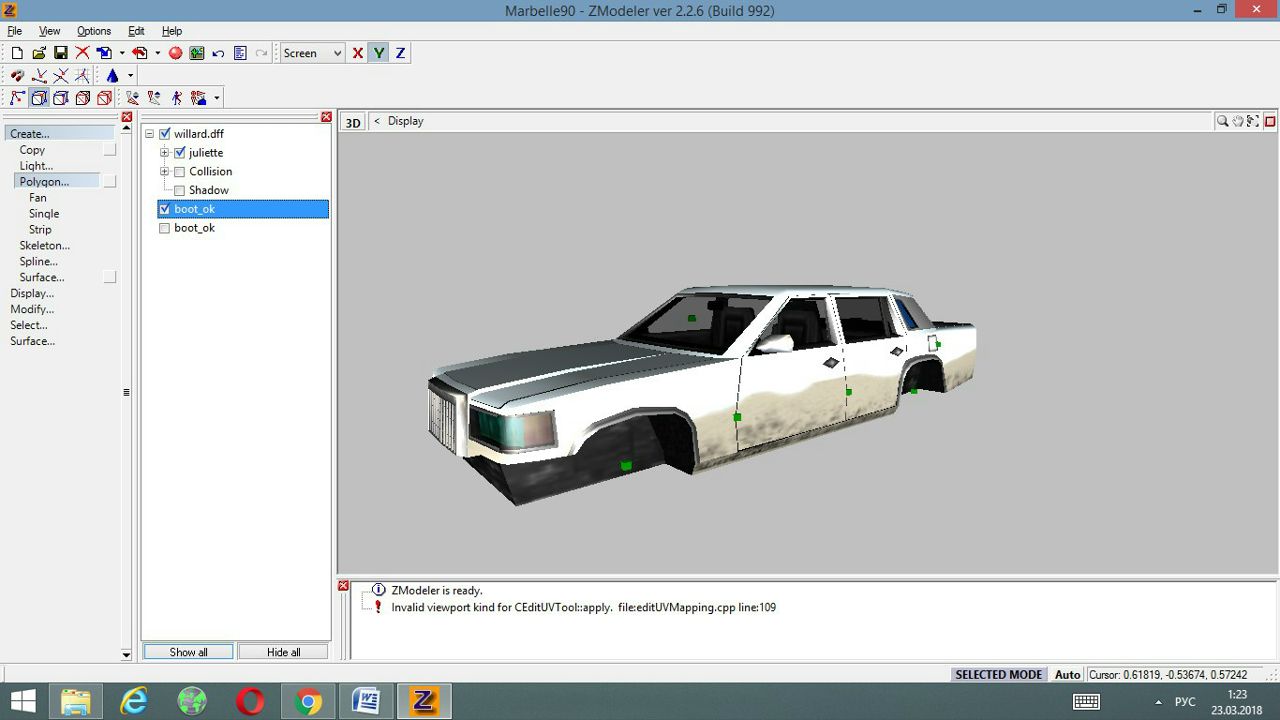Click the Hide all button
The image size is (1280, 720).
coord(283,652)
